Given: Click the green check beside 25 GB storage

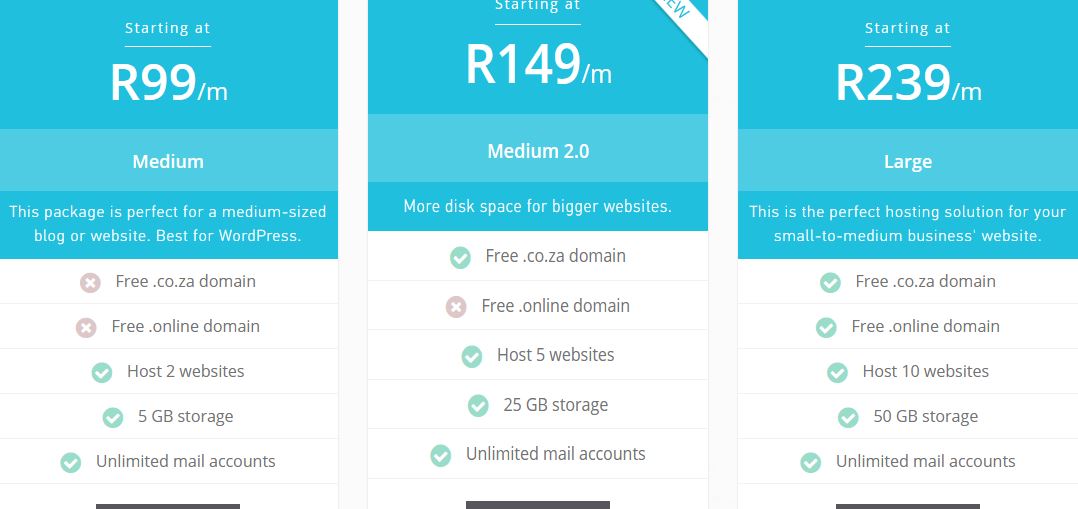Looking at the screenshot, I should (478, 406).
